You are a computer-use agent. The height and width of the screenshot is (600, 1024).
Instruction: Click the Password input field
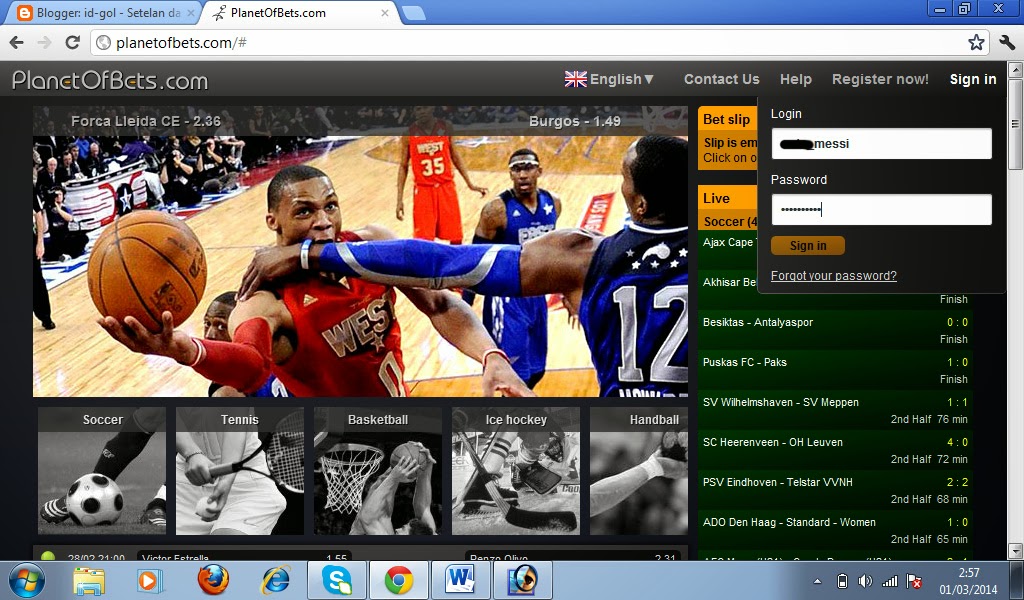coord(881,210)
